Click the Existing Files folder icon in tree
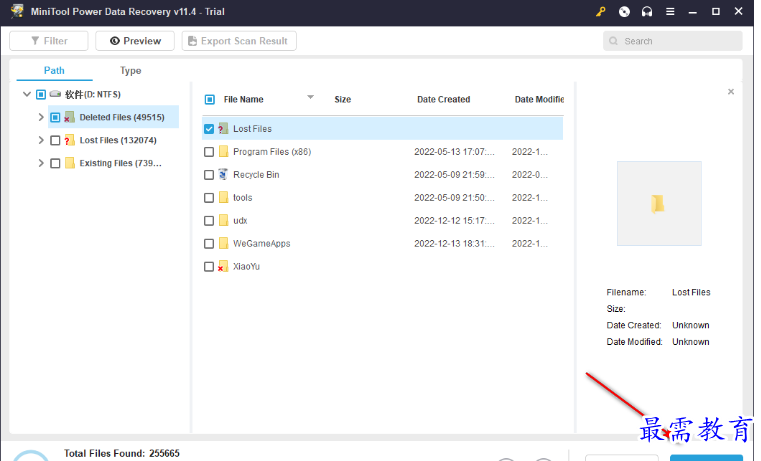Image resolution: width=761 pixels, height=461 pixels. point(70,163)
